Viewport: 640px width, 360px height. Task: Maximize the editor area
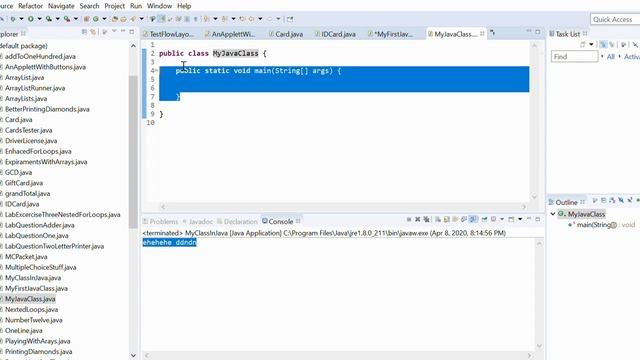tap(538, 32)
